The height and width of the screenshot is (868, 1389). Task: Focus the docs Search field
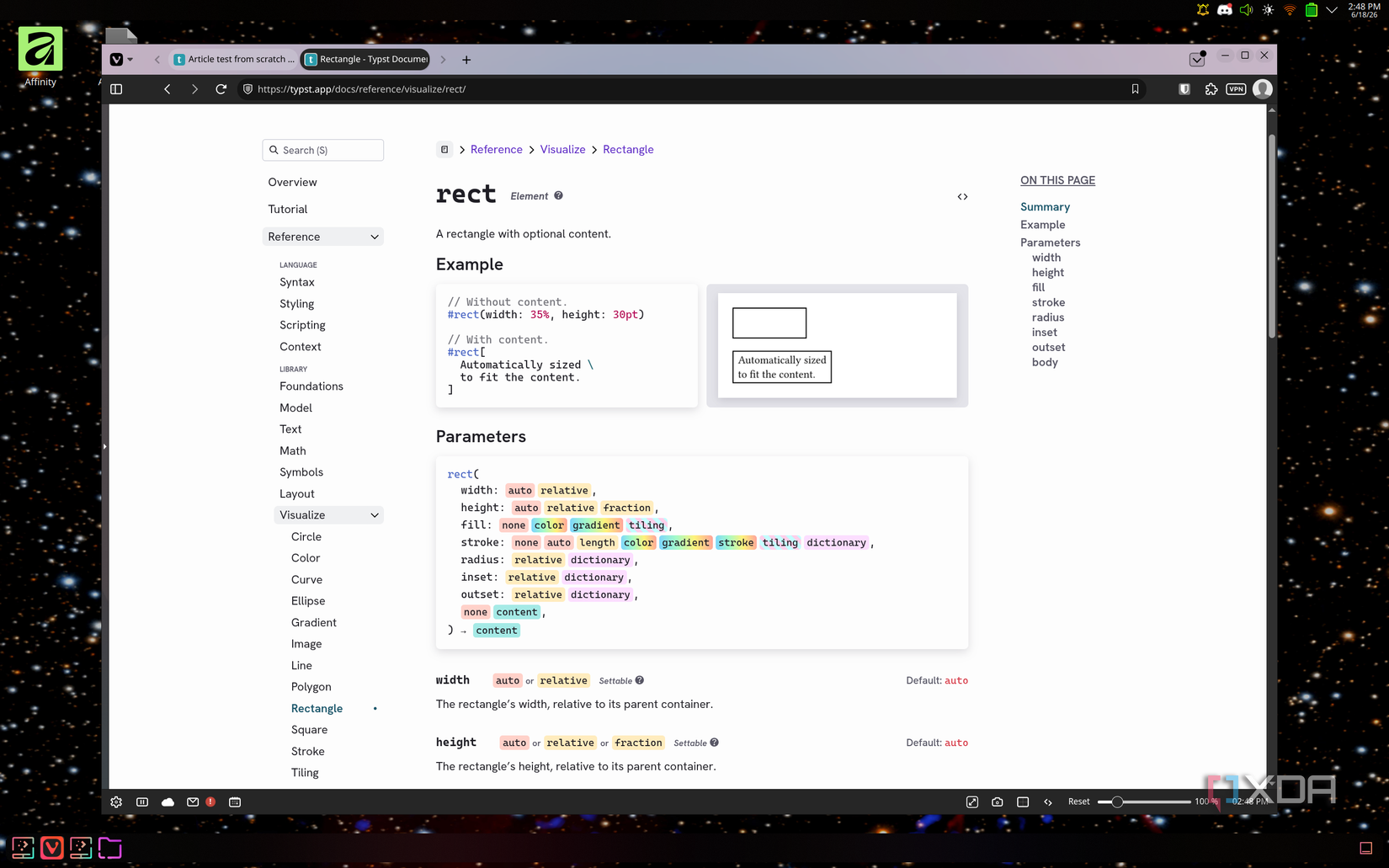pyautogui.click(x=323, y=150)
